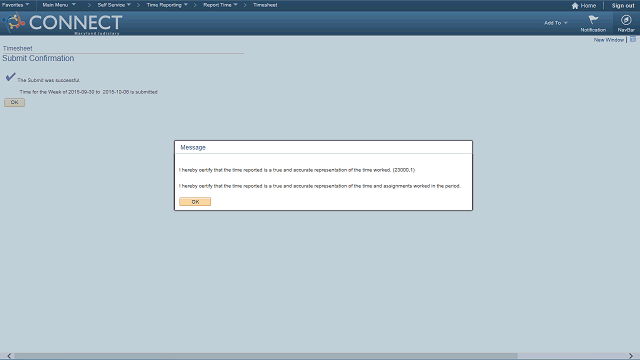
Task: Open the NavBar compass icon
Action: pos(626,20)
